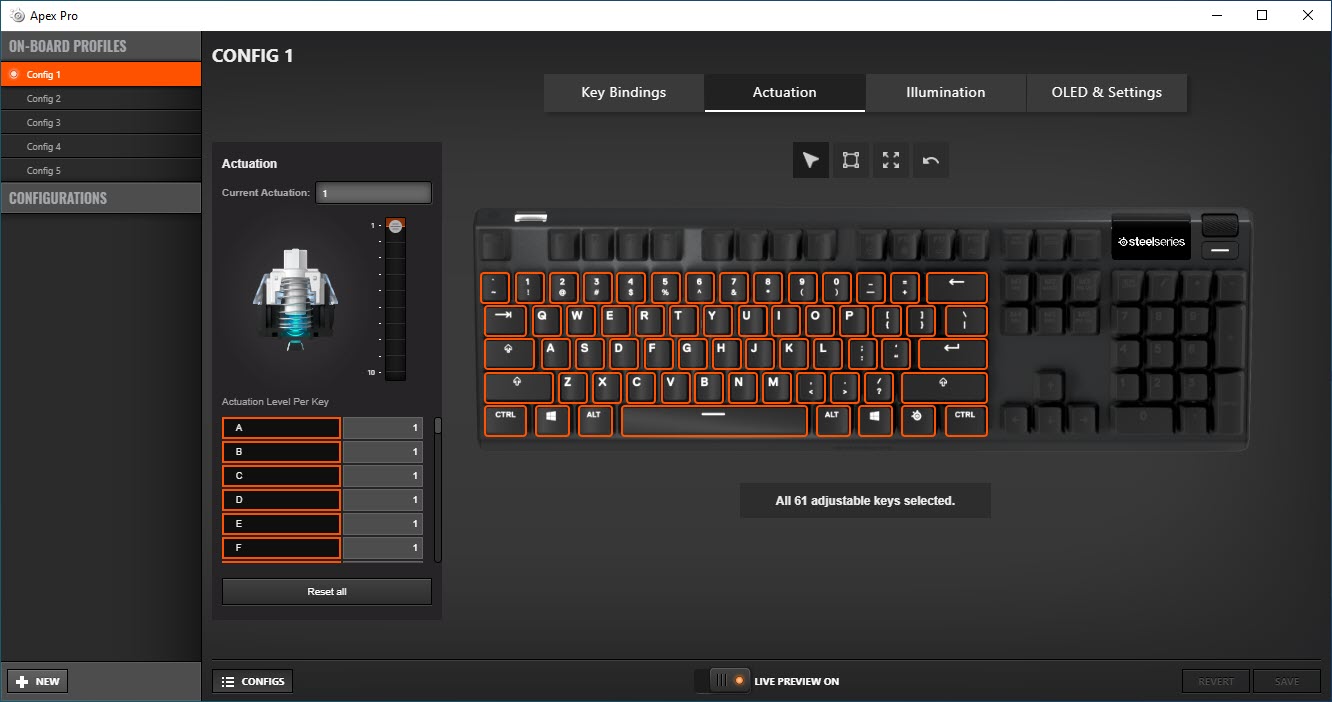
Task: Click the select-all expand arrows icon
Action: (x=891, y=160)
